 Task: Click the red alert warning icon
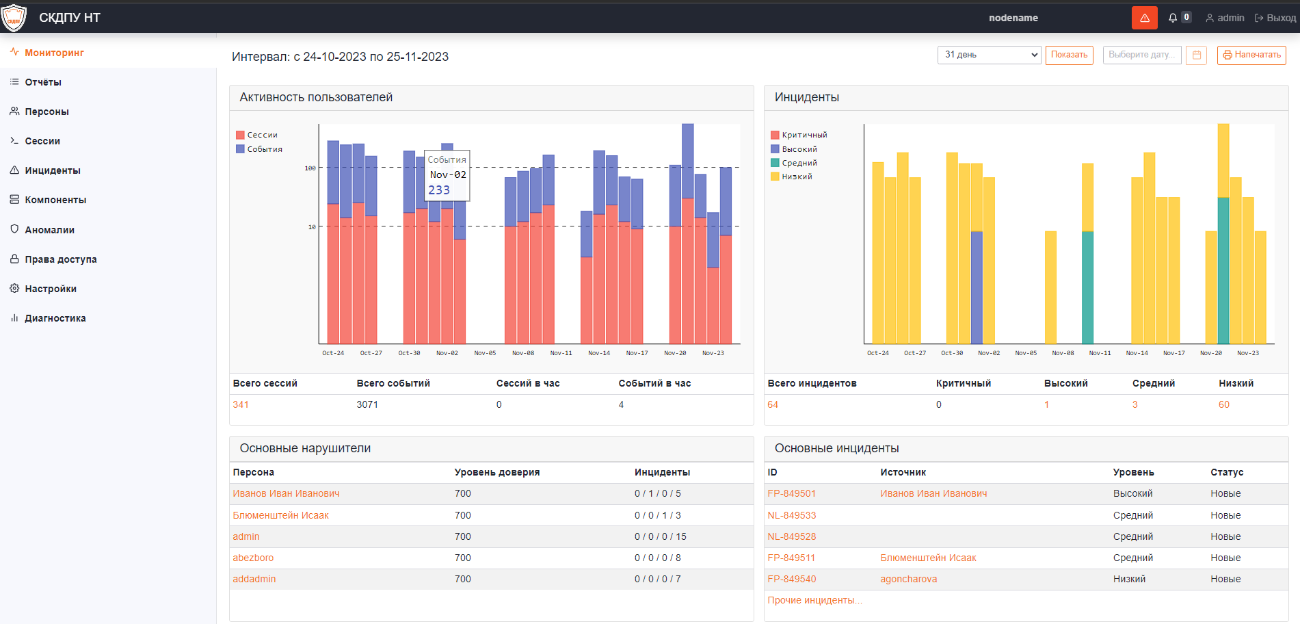tap(1144, 18)
